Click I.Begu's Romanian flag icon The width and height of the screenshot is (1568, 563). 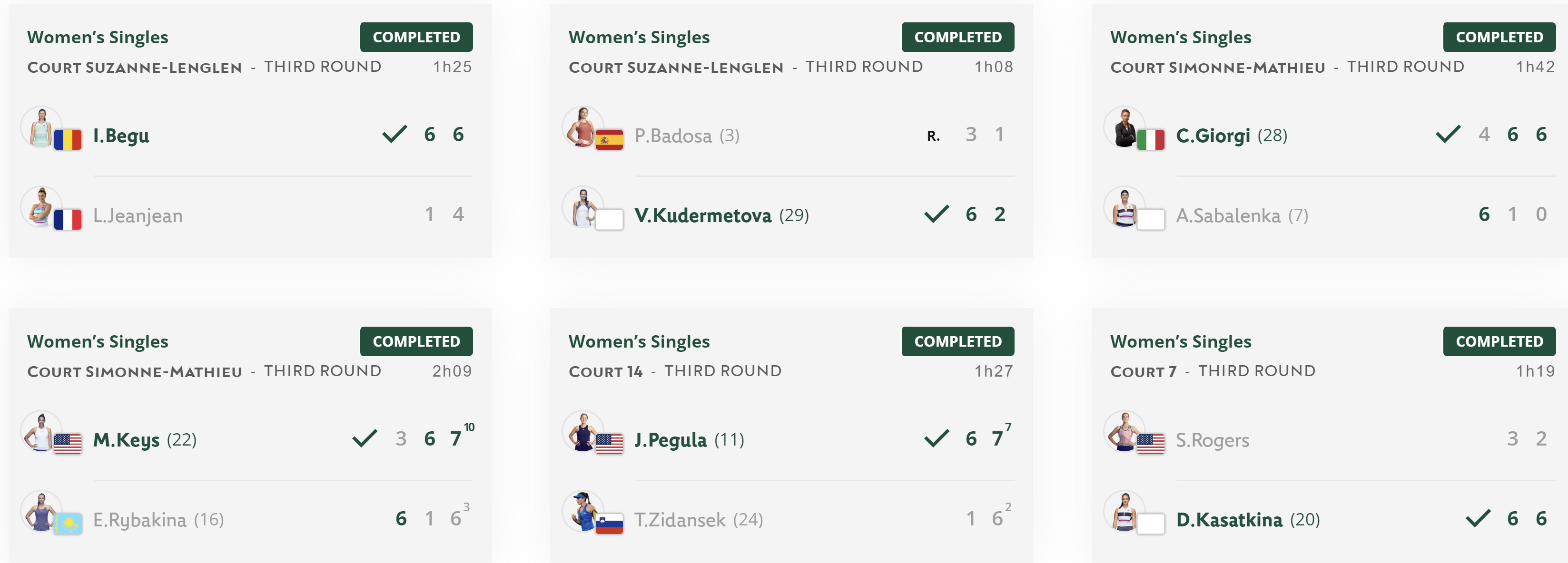(x=68, y=140)
